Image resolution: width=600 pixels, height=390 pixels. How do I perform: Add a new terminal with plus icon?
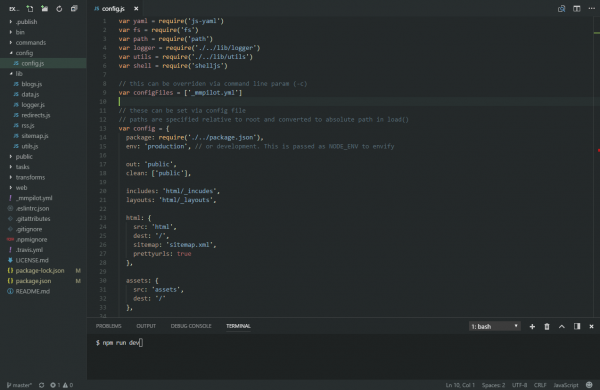pos(532,326)
